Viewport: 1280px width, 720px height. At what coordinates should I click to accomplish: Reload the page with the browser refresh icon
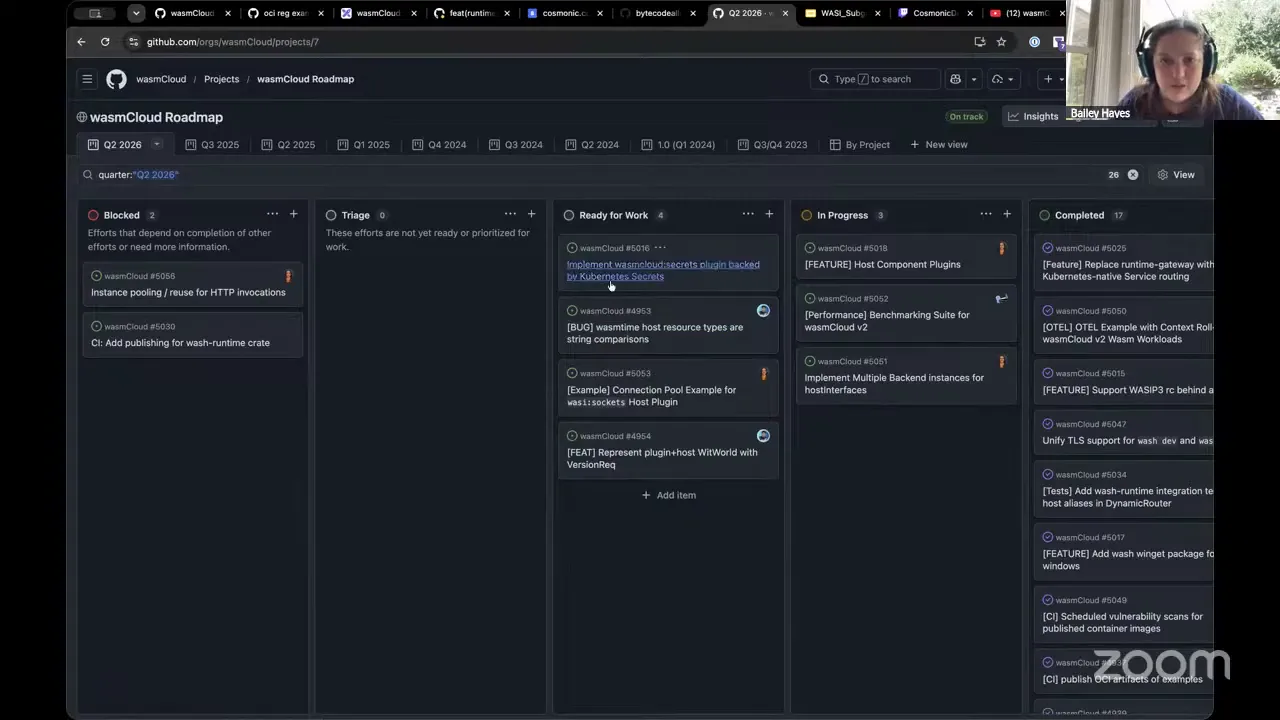[105, 42]
